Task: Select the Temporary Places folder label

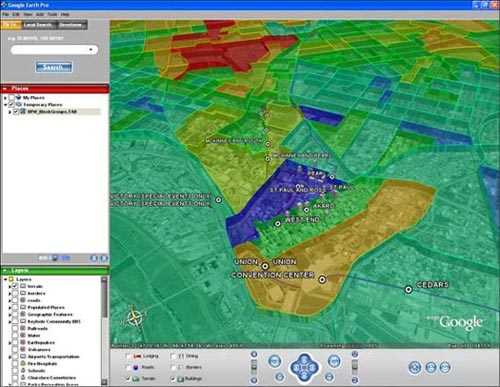Action: click(43, 105)
